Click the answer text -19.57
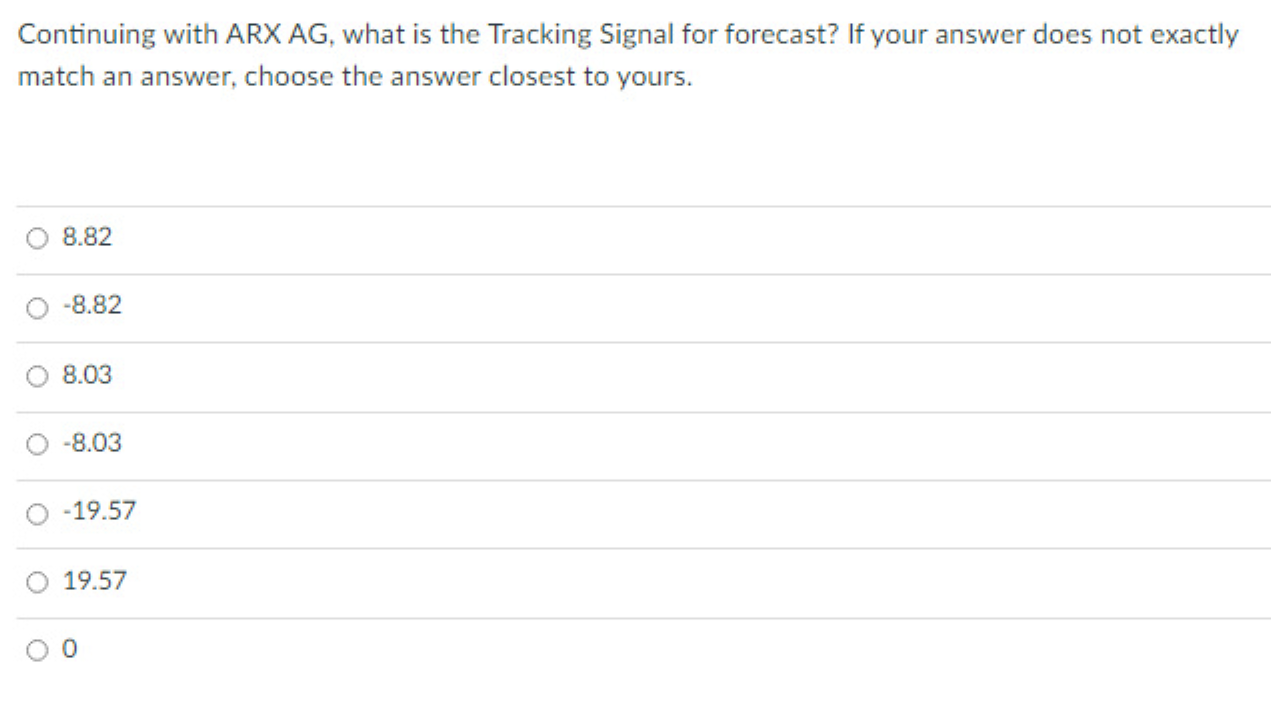Screen dimensions: 1271x709 click(x=101, y=512)
